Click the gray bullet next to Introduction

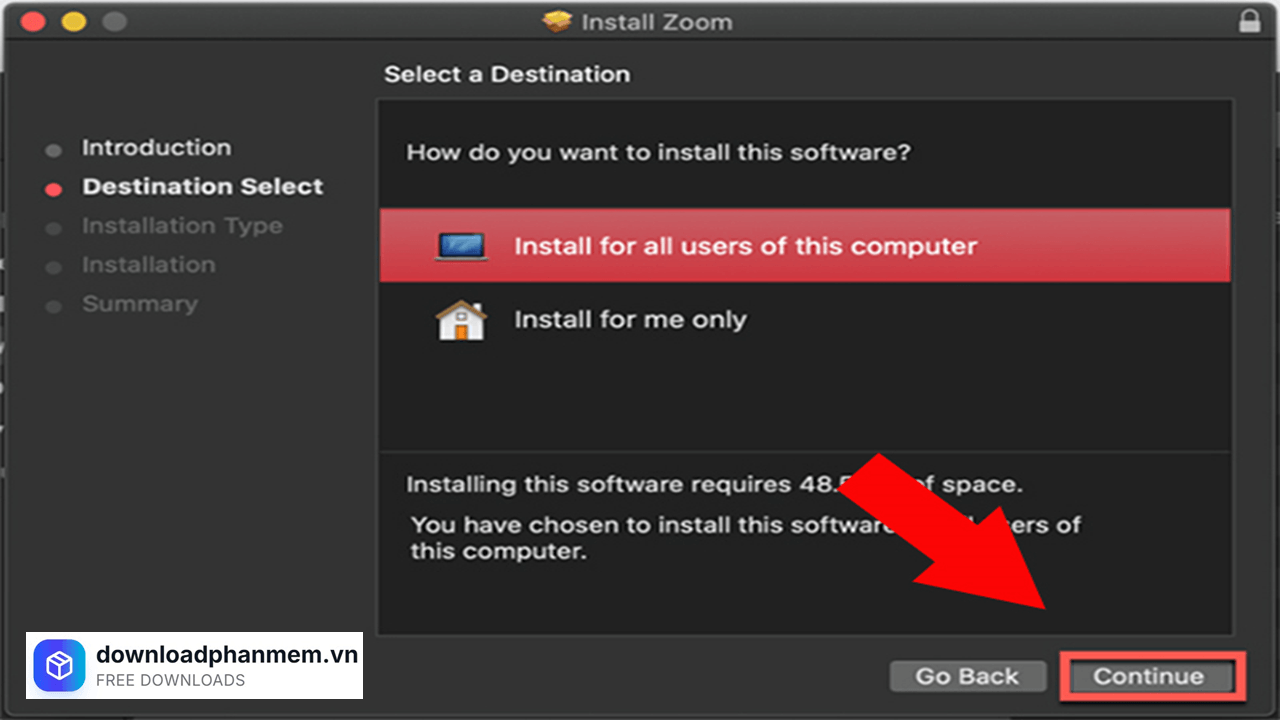click(54, 150)
